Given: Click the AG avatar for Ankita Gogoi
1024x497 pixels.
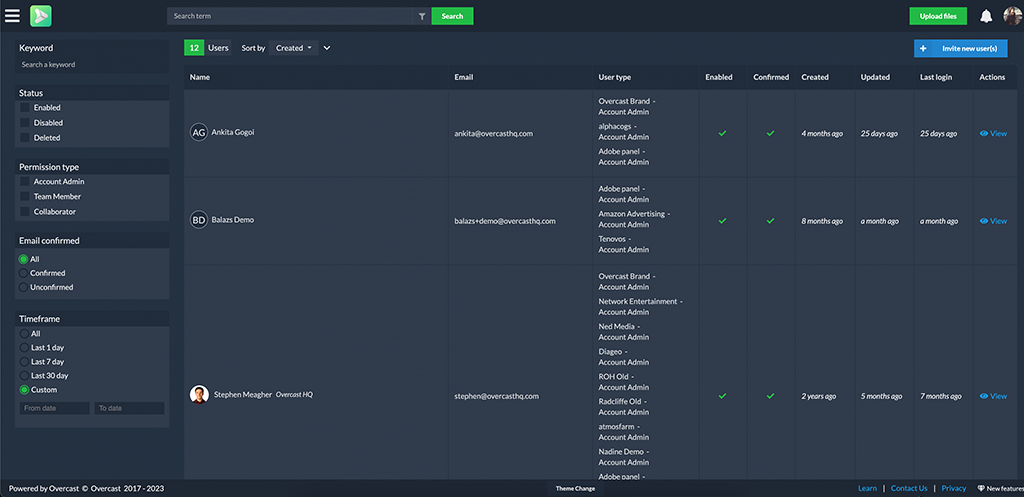Looking at the screenshot, I should pyautogui.click(x=199, y=133).
